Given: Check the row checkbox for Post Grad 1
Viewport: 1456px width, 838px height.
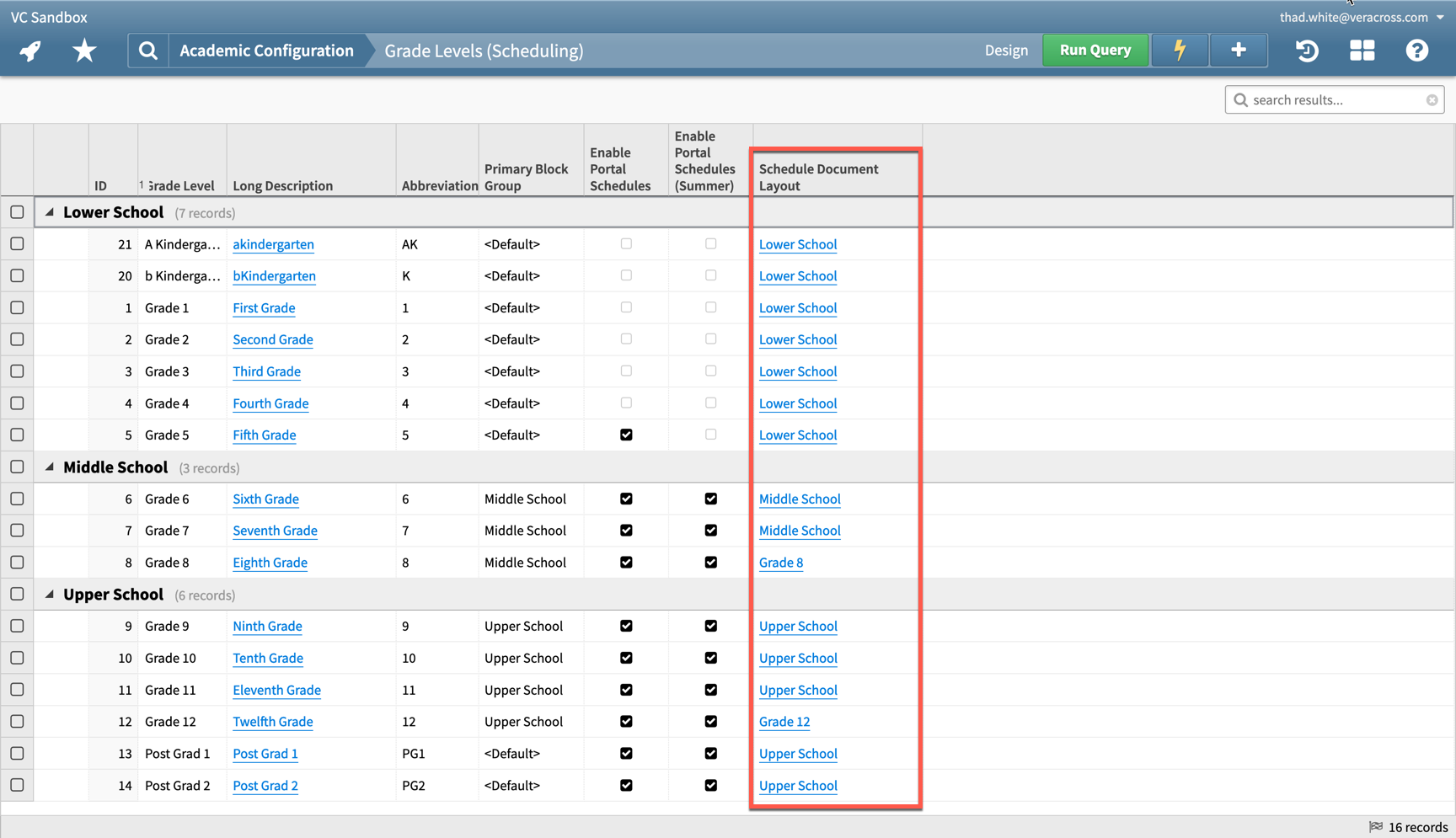Looking at the screenshot, I should pos(17,753).
